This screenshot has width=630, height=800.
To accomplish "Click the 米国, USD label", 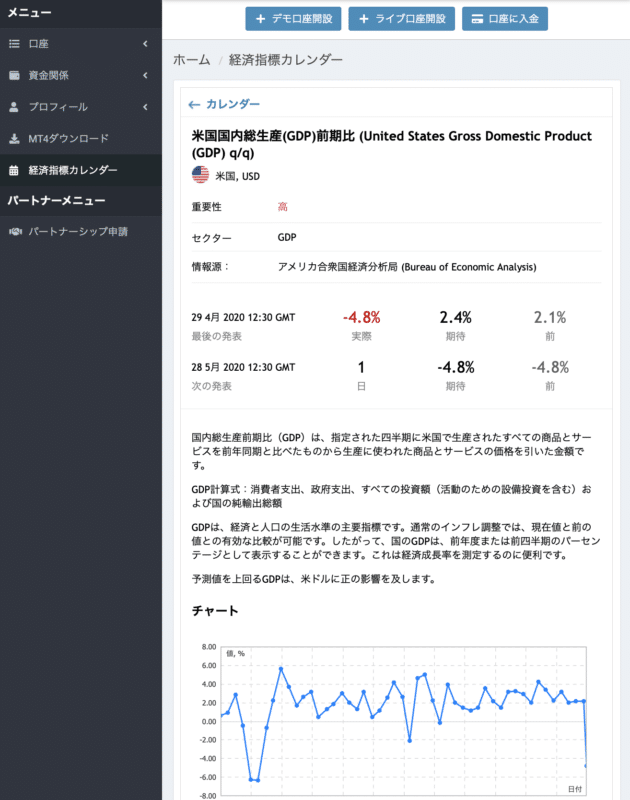I will click(237, 176).
